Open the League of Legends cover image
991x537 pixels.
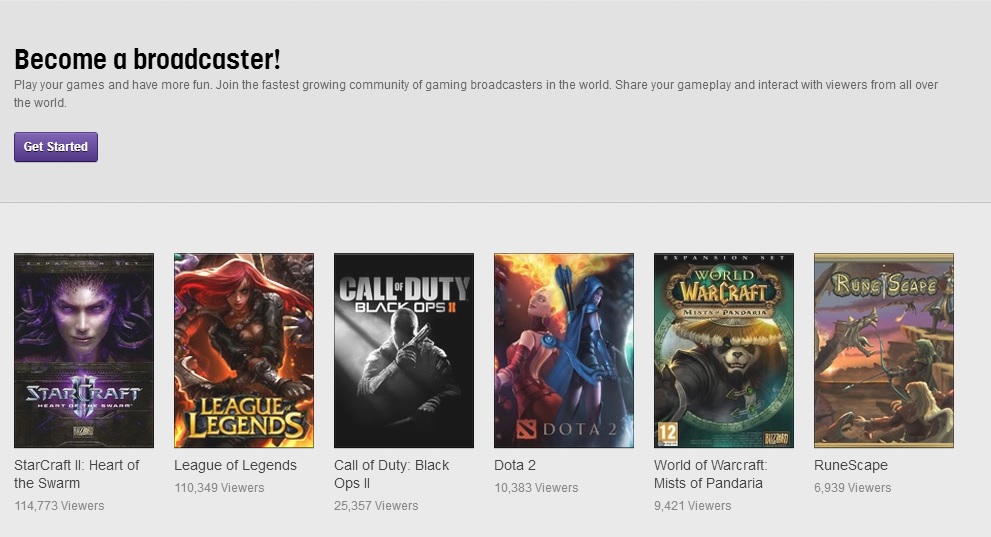coord(244,350)
